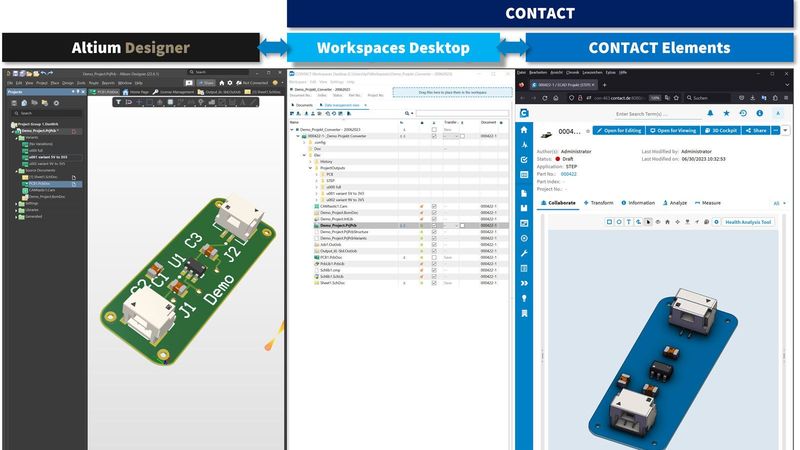The image size is (800, 450).
Task: Toggle checkbox in CAMtastic1.Cam row
Action: click(434, 206)
